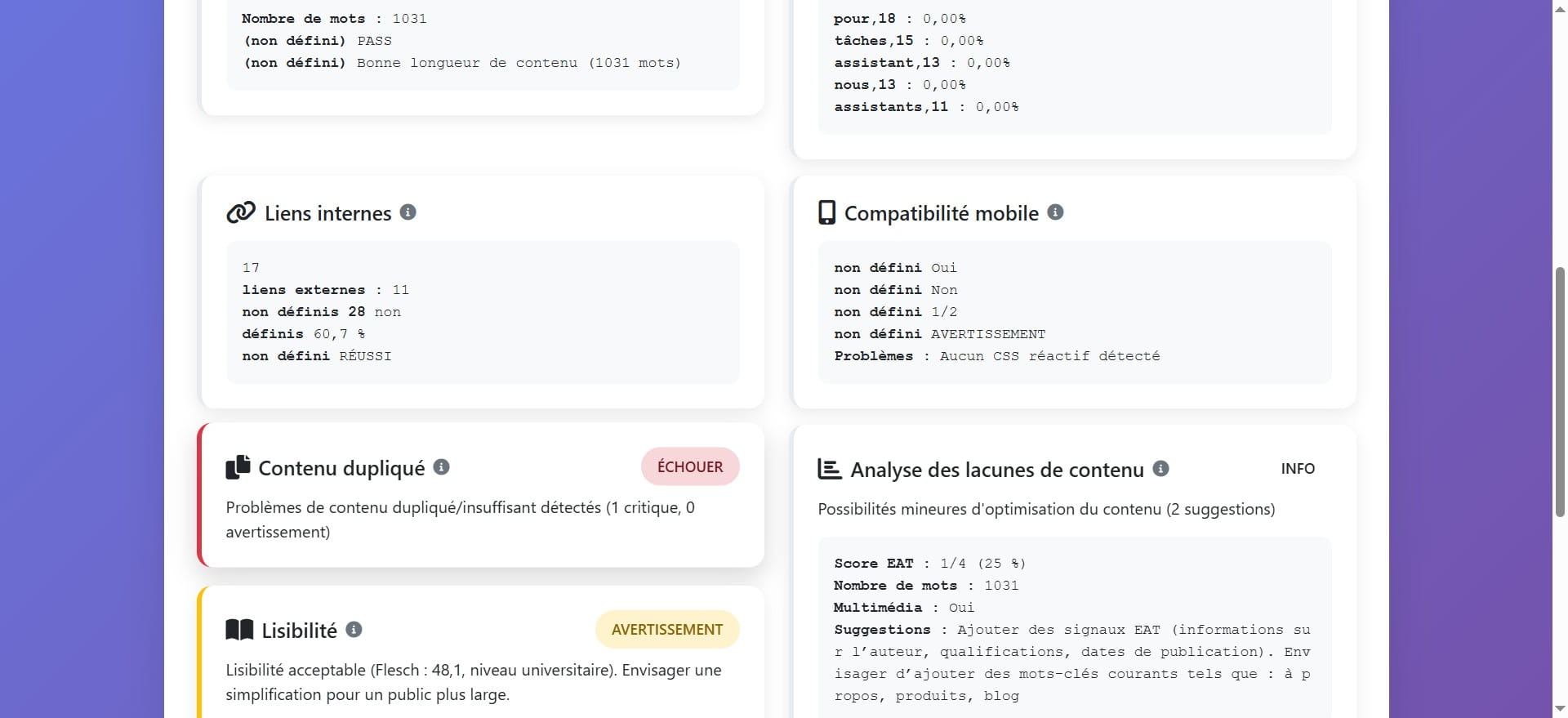Open info tooltip for Lisibilité

pyautogui.click(x=354, y=630)
